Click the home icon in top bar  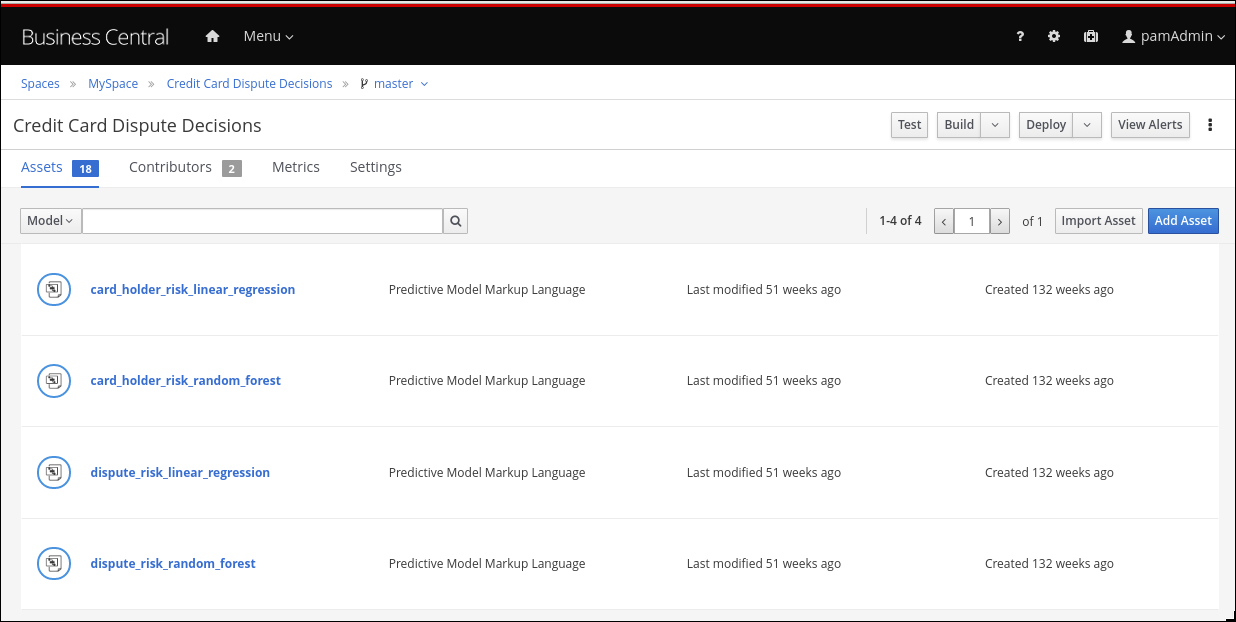click(212, 36)
